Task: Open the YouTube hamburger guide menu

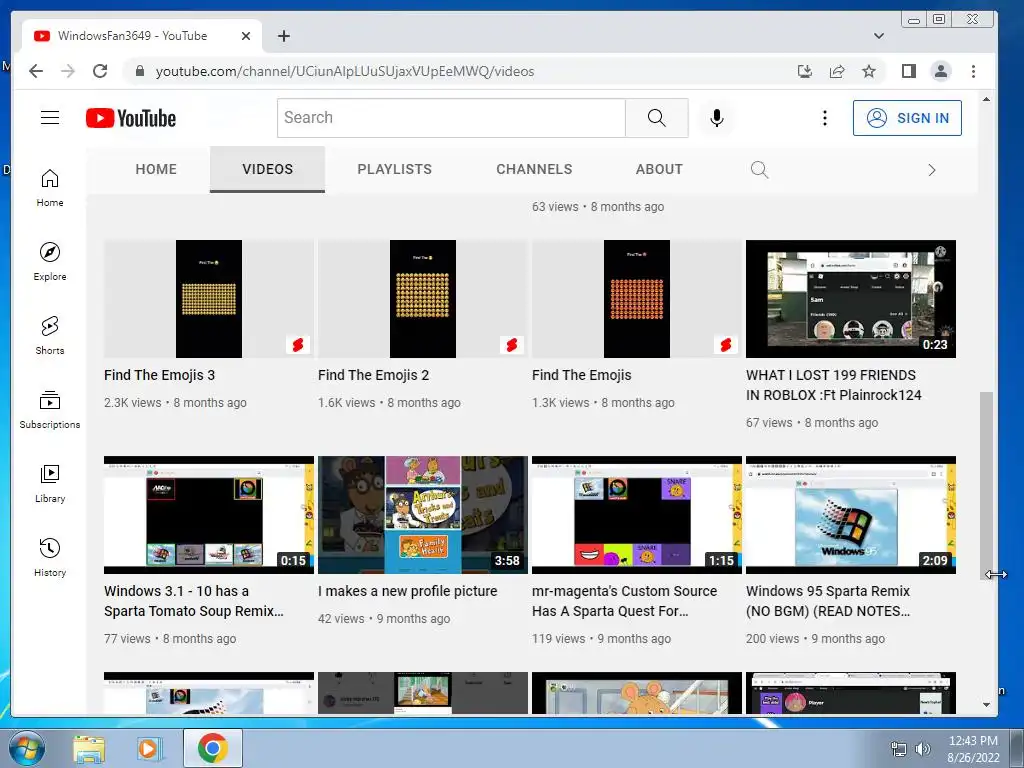Action: click(x=50, y=118)
